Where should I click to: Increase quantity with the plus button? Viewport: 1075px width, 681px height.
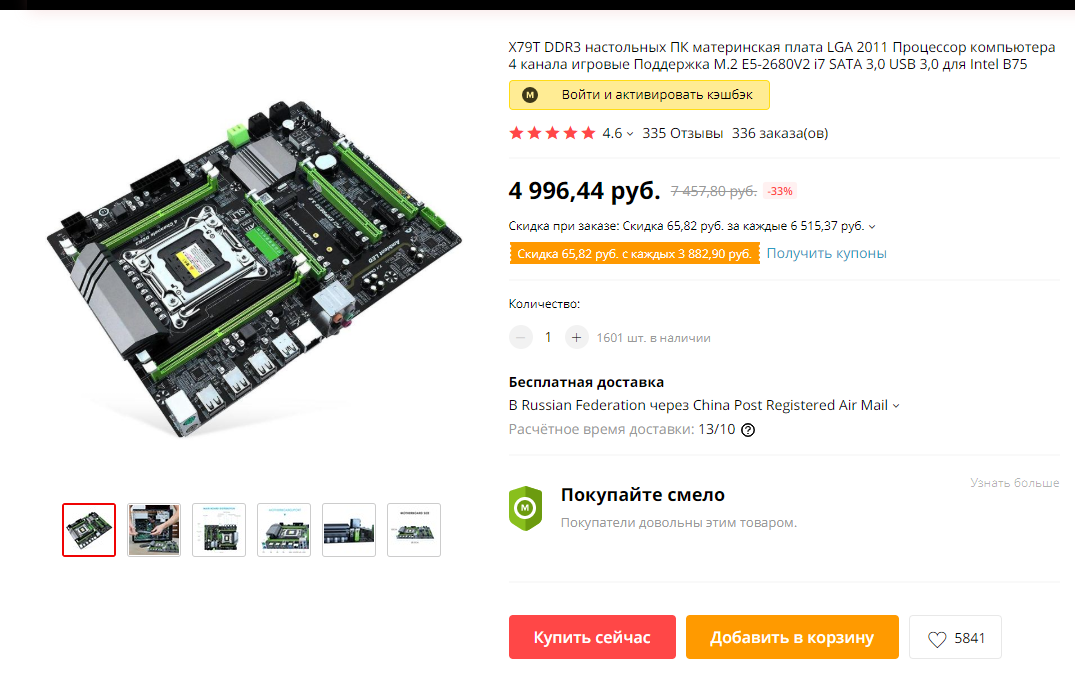(x=577, y=337)
